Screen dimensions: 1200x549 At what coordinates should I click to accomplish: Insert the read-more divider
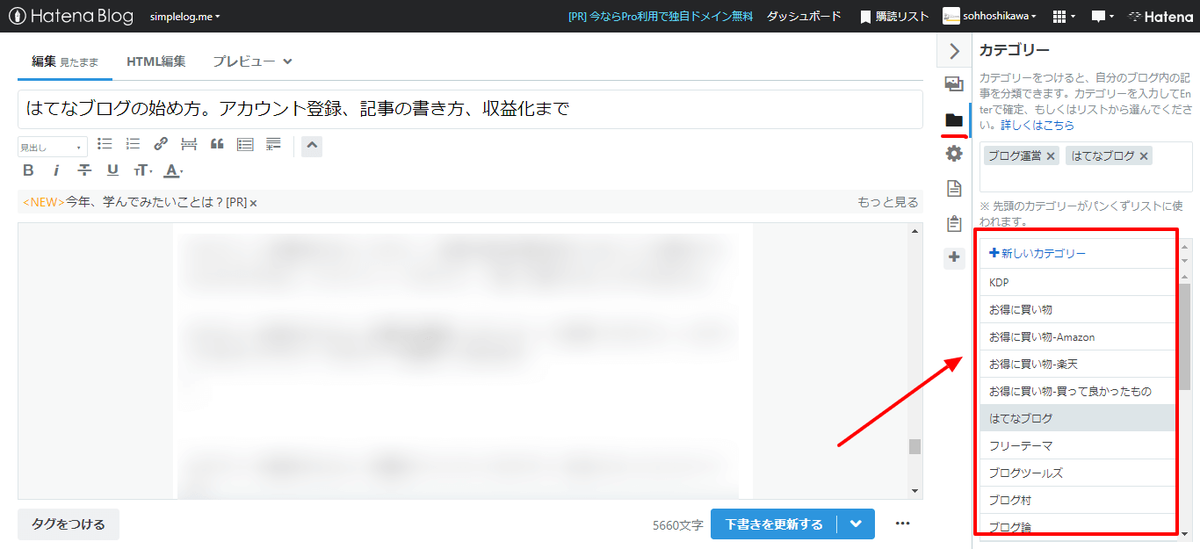pyautogui.click(x=189, y=145)
